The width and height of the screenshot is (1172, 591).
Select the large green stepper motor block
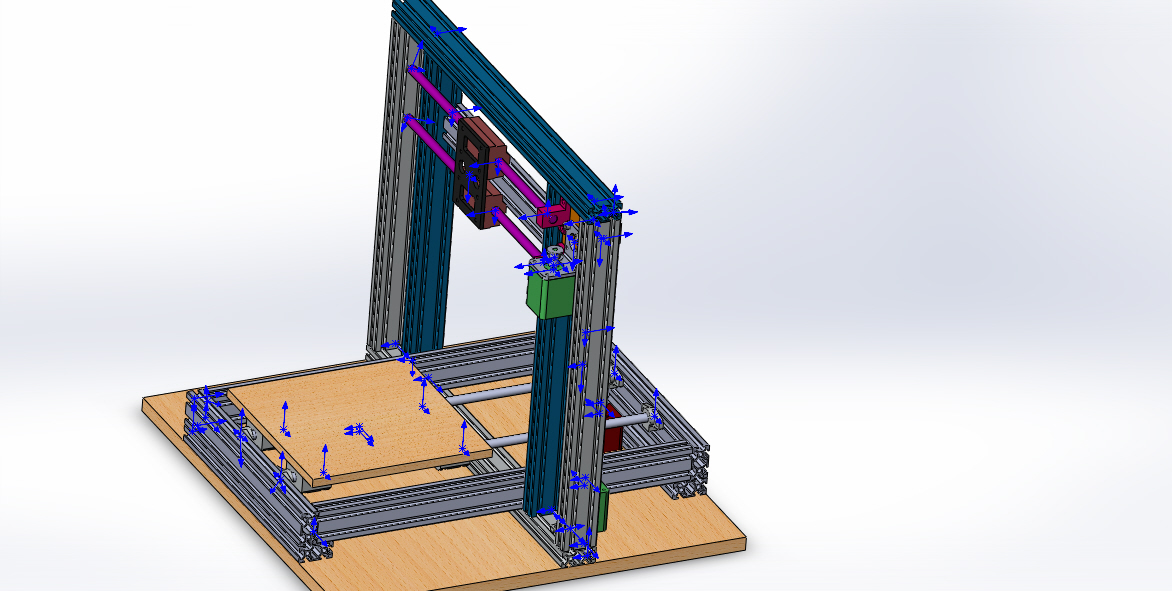click(549, 295)
